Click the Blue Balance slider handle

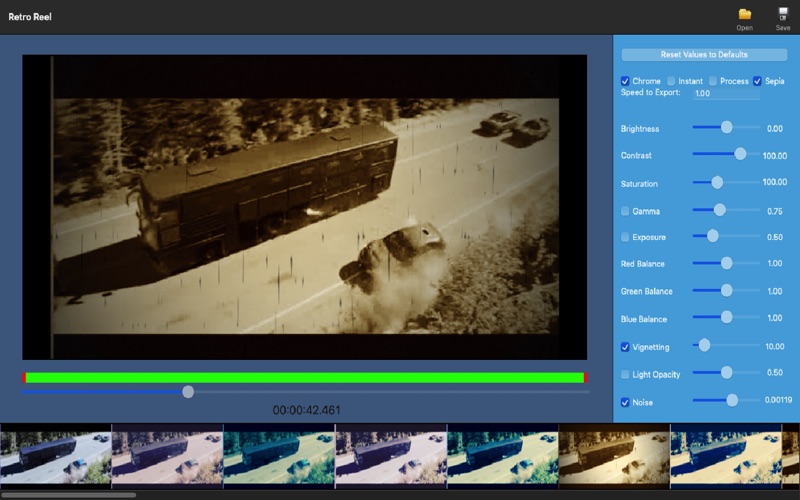coord(727,317)
